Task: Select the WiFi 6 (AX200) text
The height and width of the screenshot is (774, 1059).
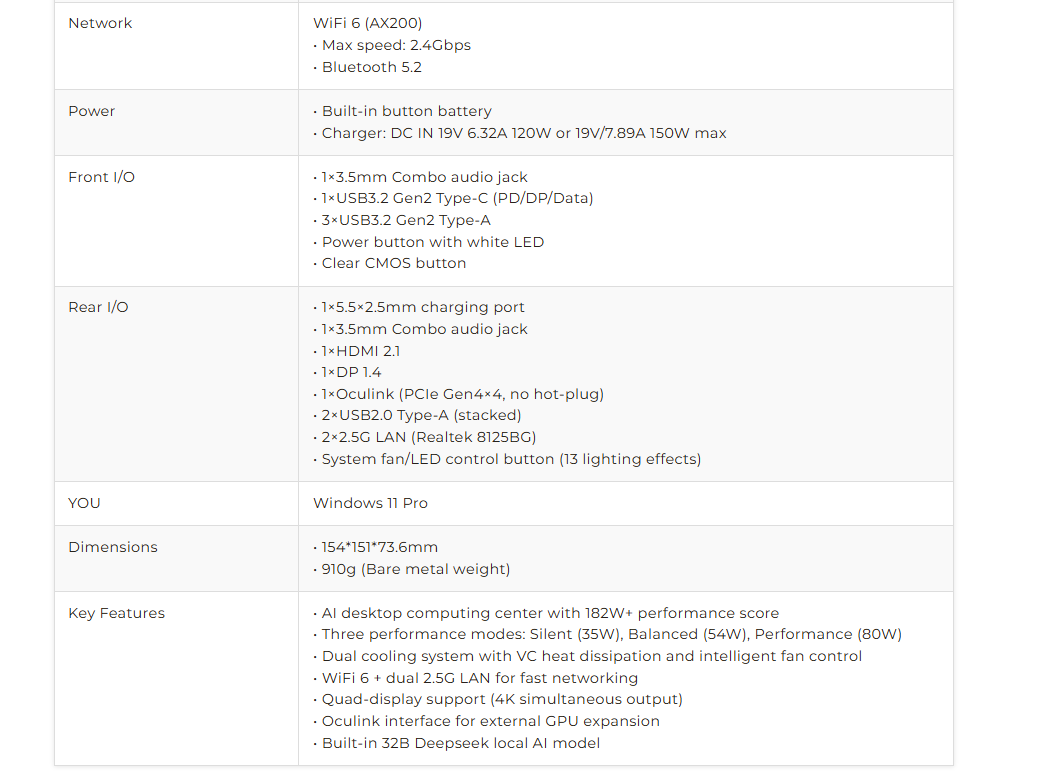Action: pos(367,23)
